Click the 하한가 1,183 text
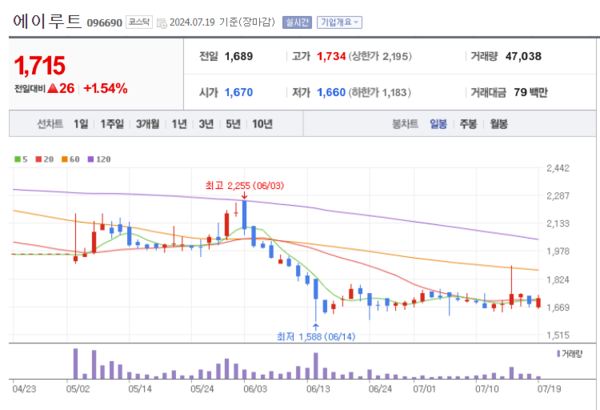Image resolution: width=600 pixels, height=410 pixels. (x=380, y=92)
